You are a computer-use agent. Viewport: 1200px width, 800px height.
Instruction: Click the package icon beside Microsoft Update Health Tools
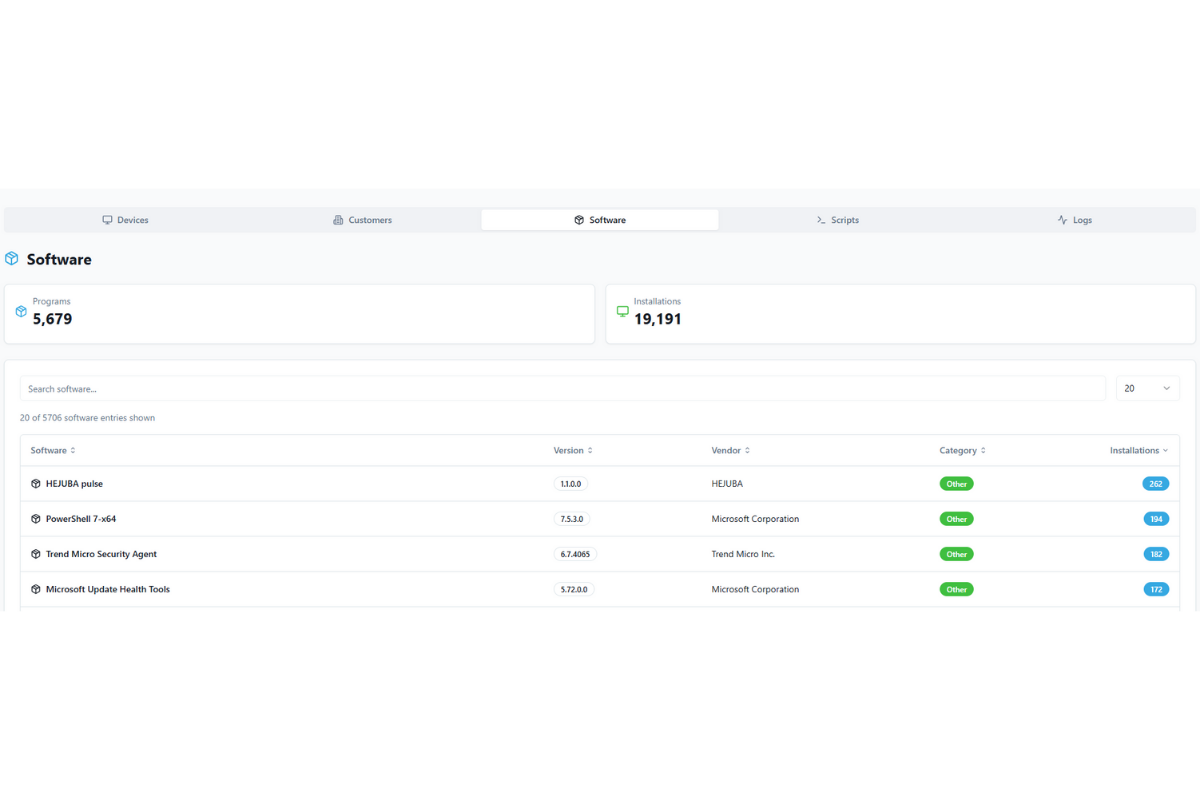tap(36, 590)
